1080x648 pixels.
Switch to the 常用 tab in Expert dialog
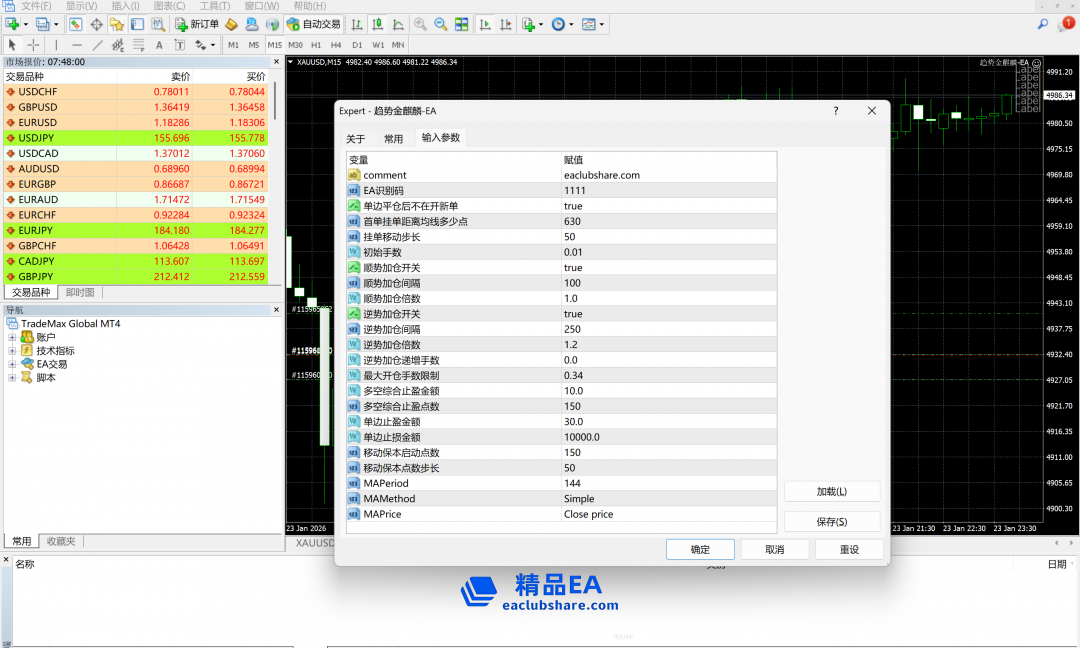click(393, 139)
